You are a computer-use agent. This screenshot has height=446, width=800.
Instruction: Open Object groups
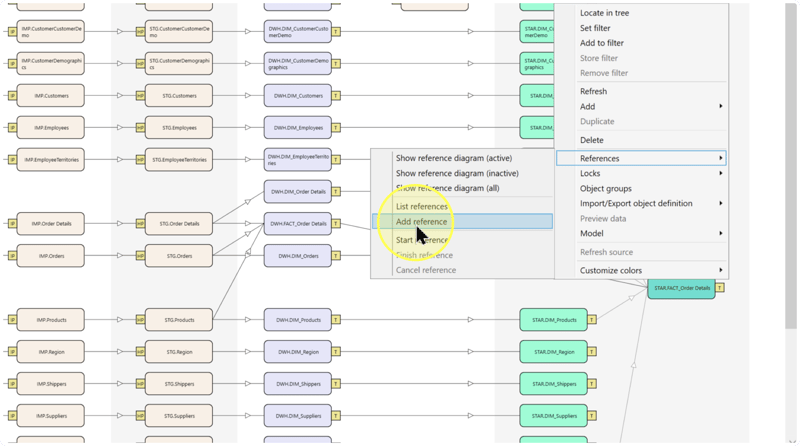pos(606,188)
